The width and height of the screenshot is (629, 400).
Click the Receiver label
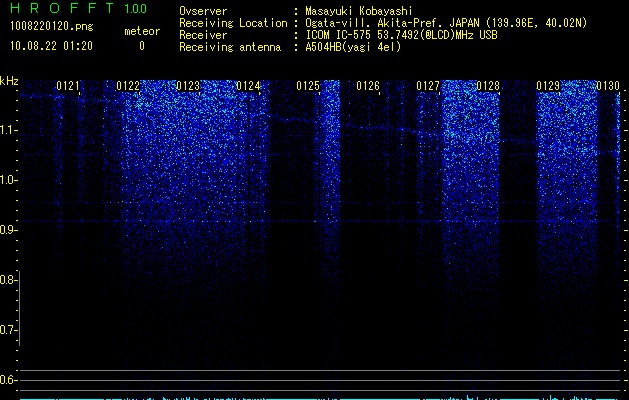click(203, 35)
